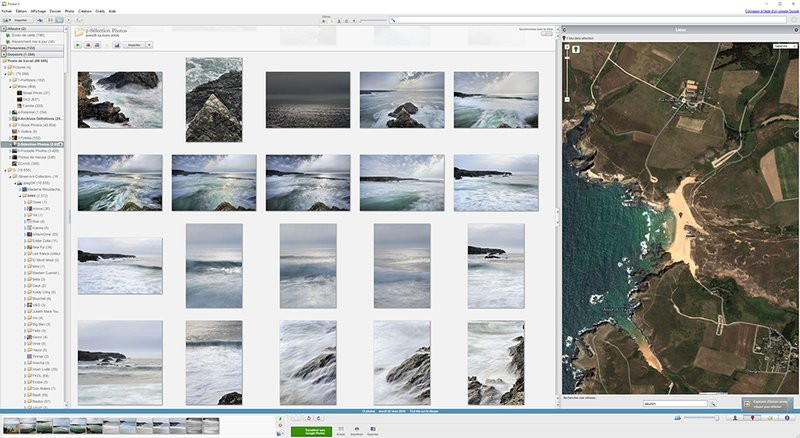
Task: Click the movie presentation icon in folder header
Action: tap(97, 45)
